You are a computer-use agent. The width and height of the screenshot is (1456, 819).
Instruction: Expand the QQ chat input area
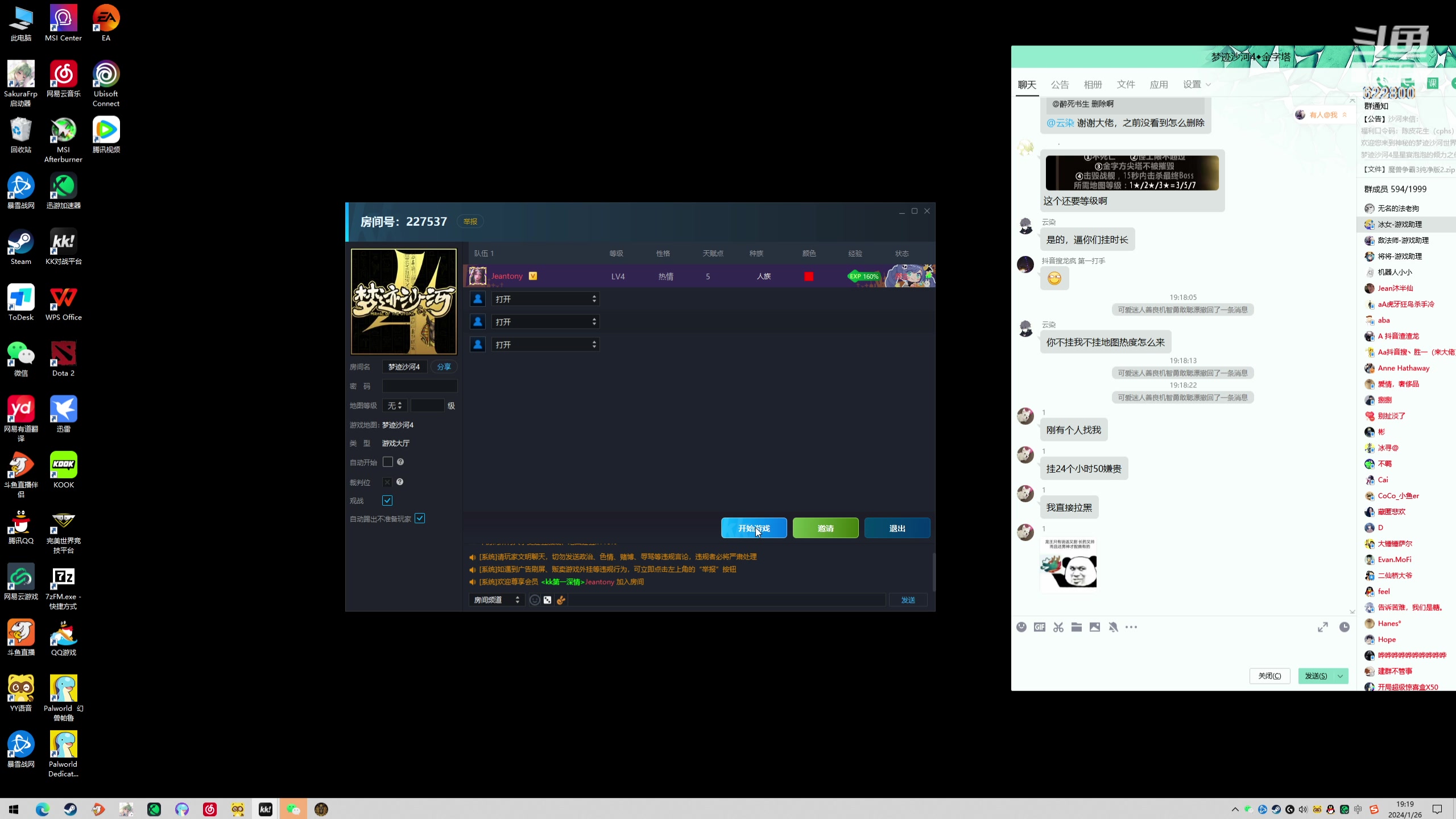[1323, 627]
